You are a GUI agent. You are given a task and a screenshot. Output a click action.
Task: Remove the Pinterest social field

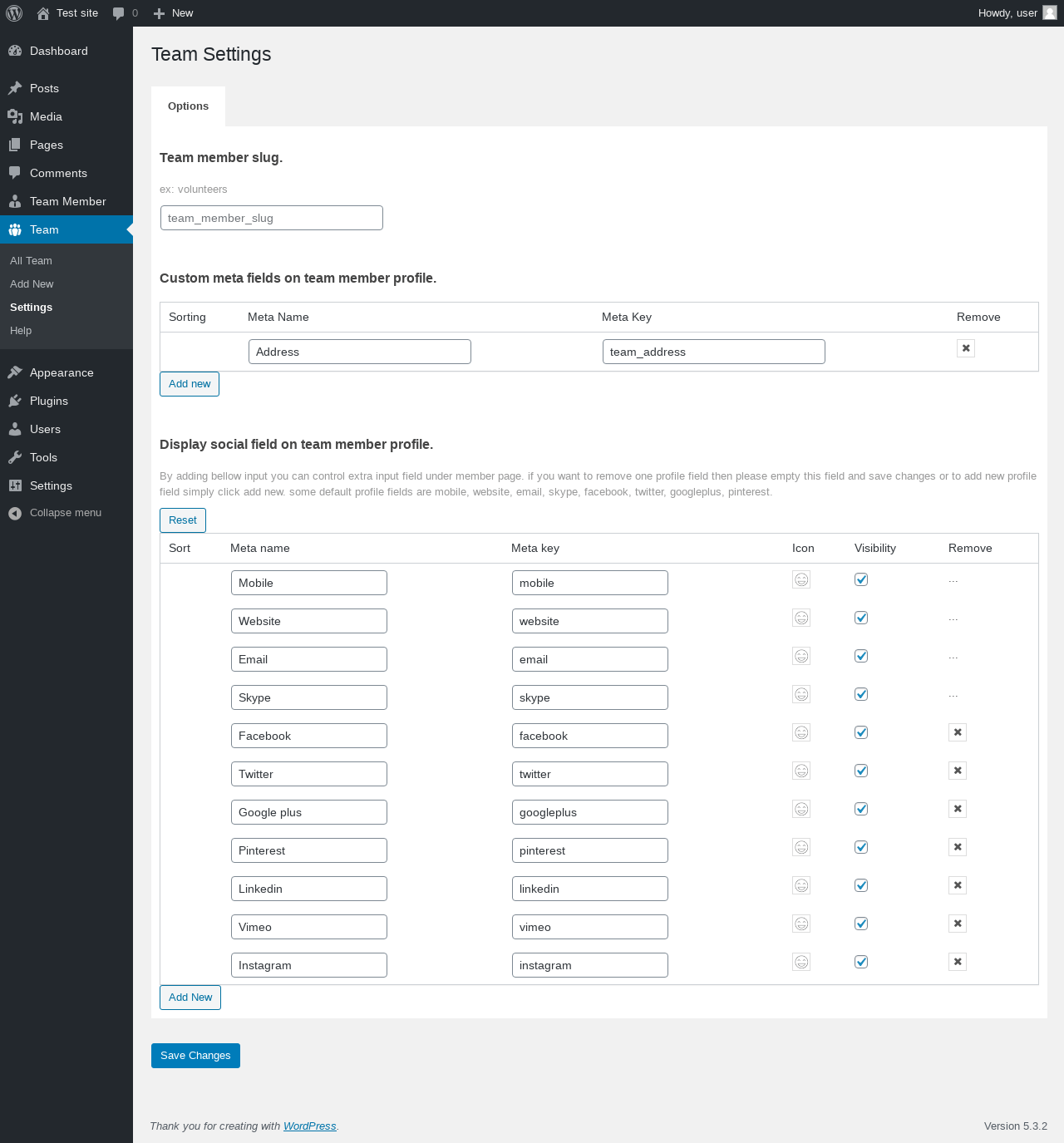pyautogui.click(x=958, y=847)
